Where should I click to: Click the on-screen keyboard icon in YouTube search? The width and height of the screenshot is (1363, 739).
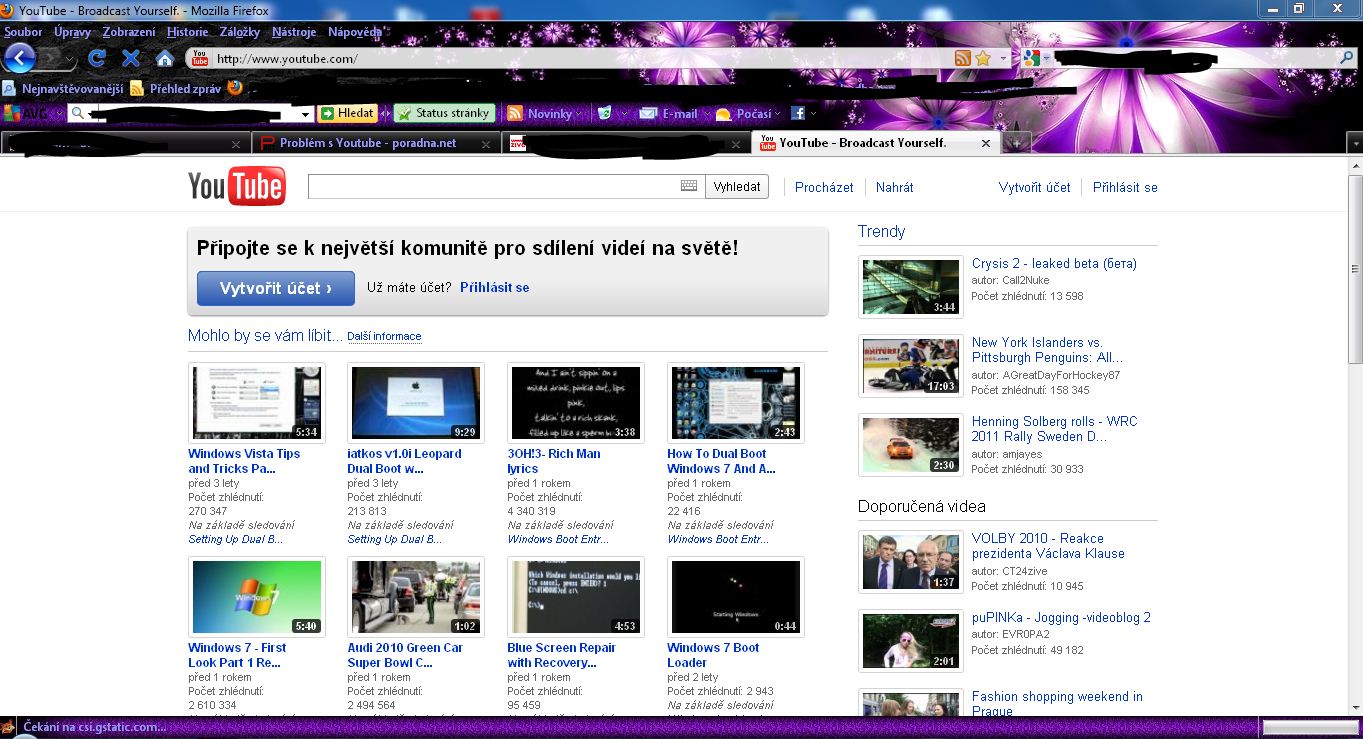pyautogui.click(x=689, y=186)
